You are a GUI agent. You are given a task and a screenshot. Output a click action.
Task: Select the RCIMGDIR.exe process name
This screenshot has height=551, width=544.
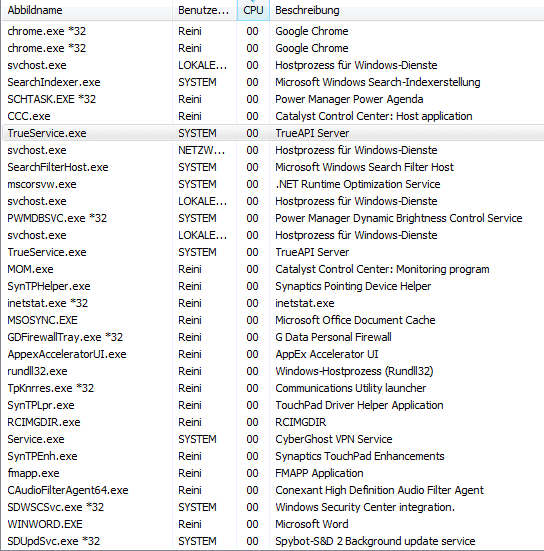tap(44, 422)
